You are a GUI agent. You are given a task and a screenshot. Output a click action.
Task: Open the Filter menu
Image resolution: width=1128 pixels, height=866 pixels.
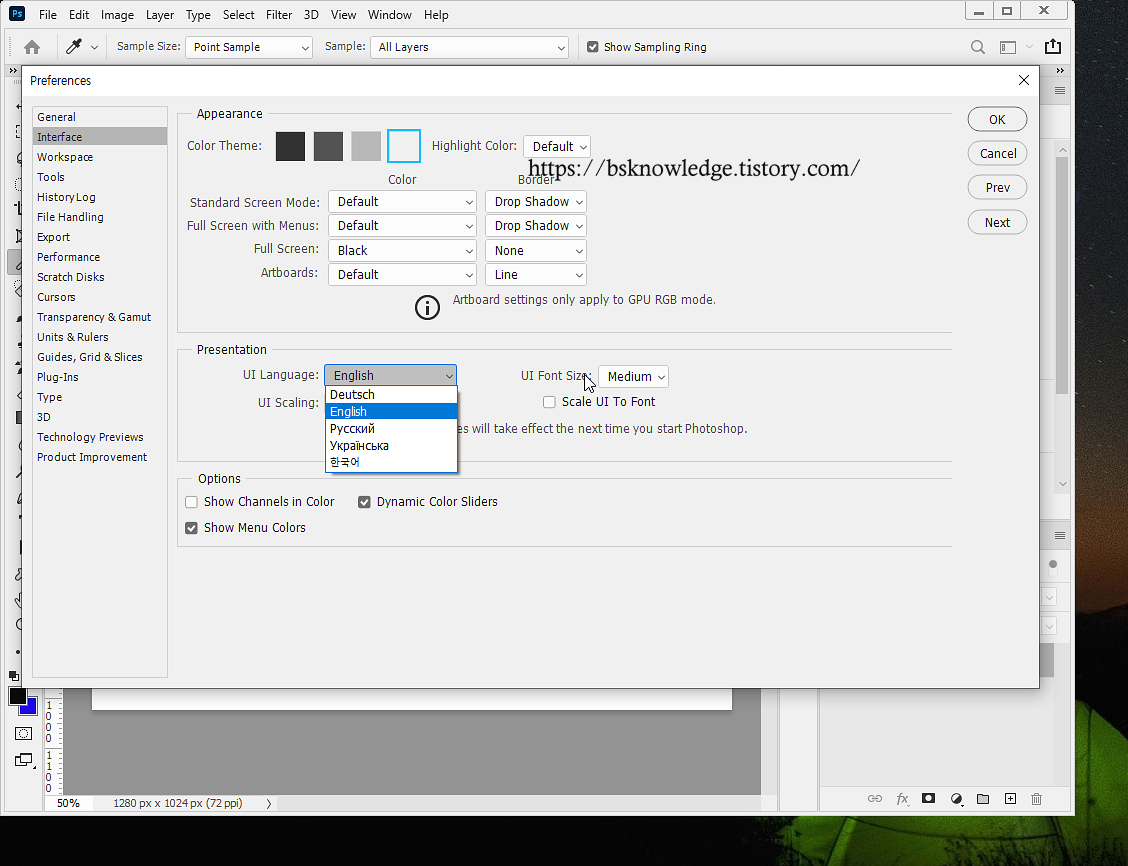[279, 15]
